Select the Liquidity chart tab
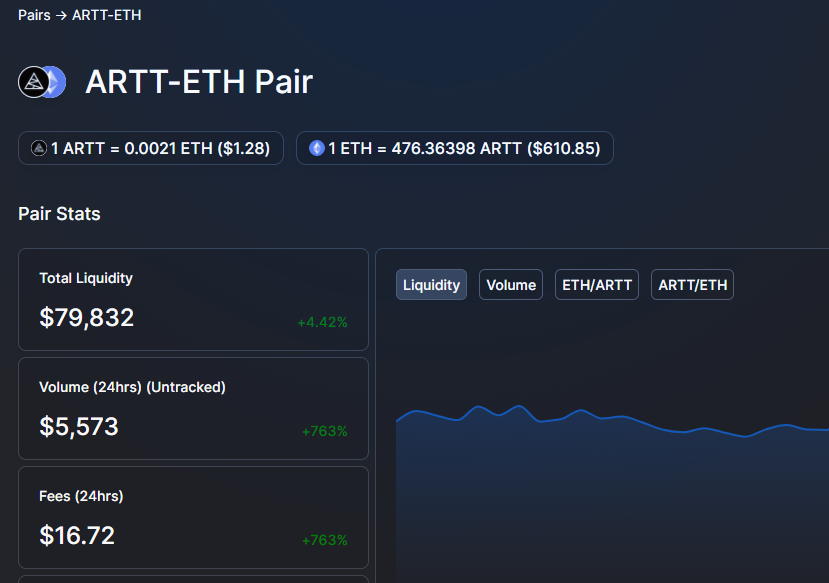The width and height of the screenshot is (829, 583). tap(431, 285)
